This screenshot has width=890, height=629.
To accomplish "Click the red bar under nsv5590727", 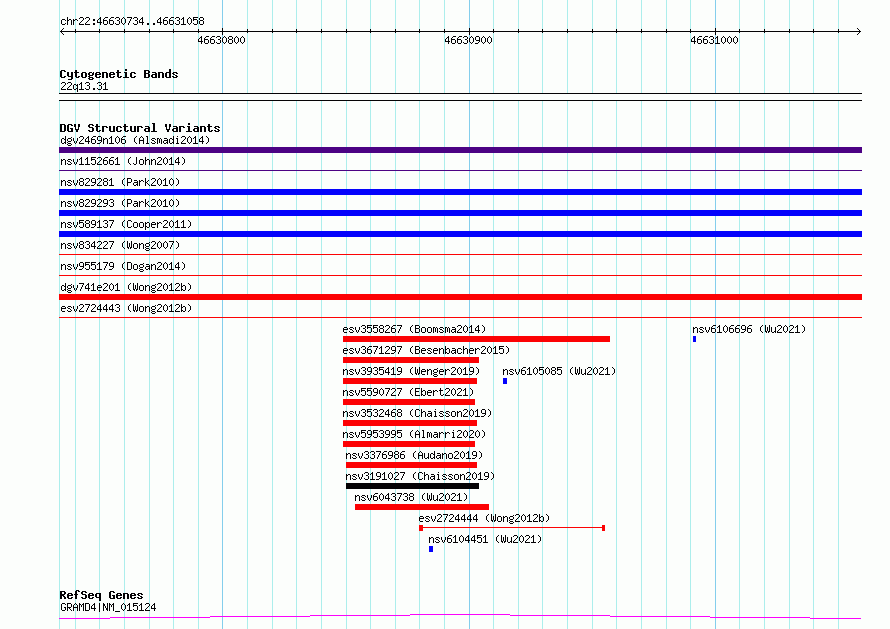I will pyautogui.click(x=409, y=402).
